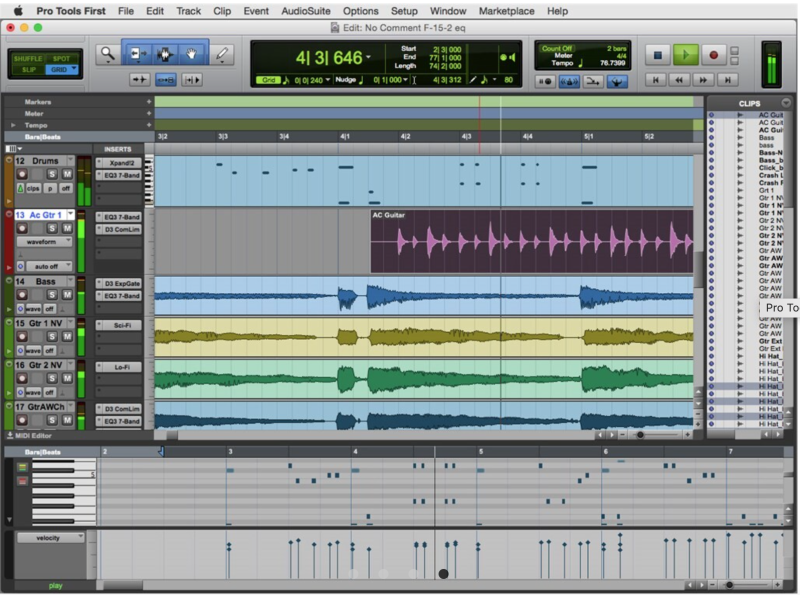This screenshot has width=800, height=595.
Task: Open the Track menu
Action: click(188, 11)
